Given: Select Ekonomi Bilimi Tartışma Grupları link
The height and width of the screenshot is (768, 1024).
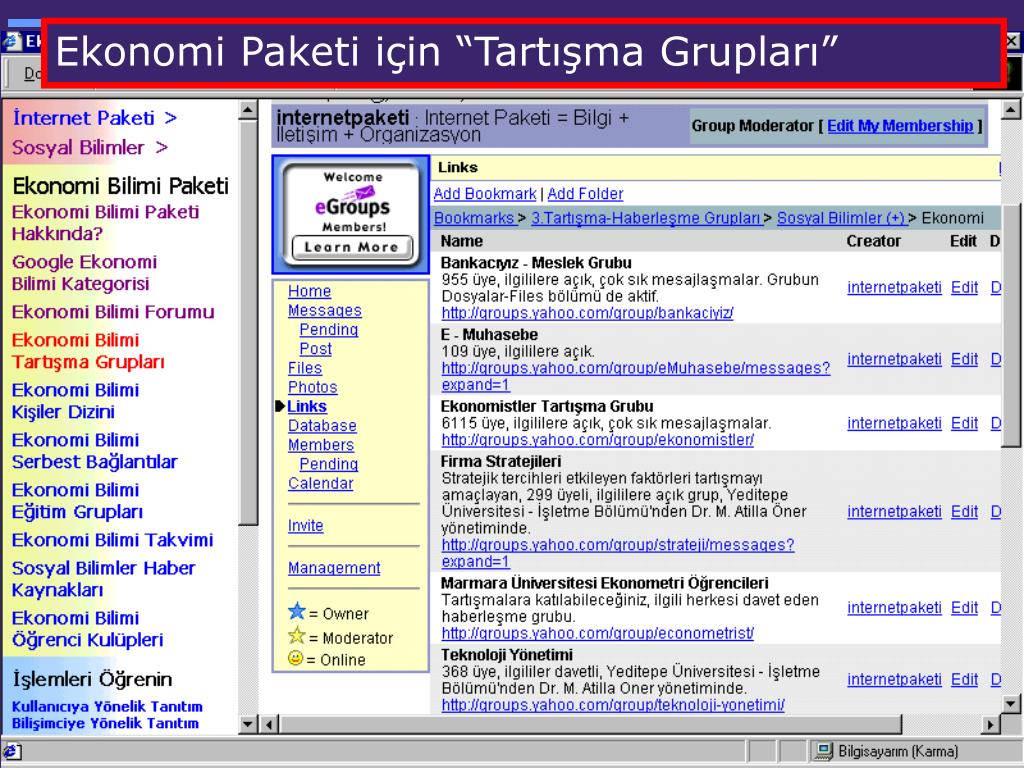Looking at the screenshot, I should pyautogui.click(x=88, y=351).
